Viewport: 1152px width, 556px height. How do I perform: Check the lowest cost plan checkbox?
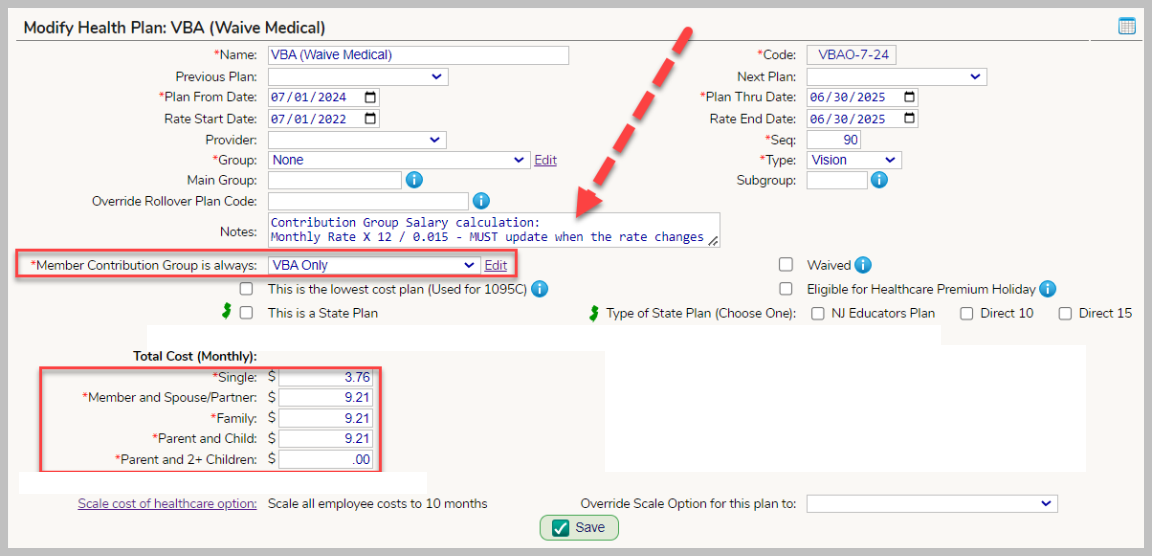click(x=246, y=289)
